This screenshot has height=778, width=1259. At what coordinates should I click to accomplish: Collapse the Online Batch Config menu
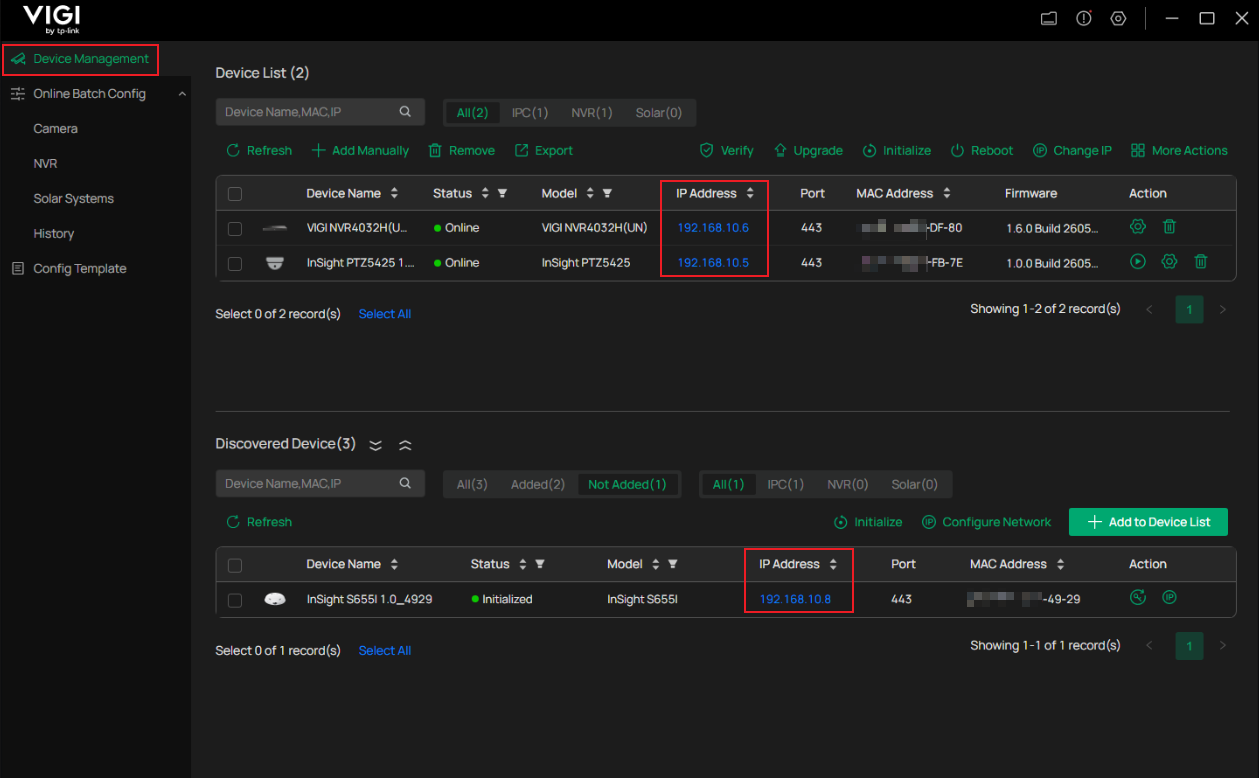pos(182,94)
